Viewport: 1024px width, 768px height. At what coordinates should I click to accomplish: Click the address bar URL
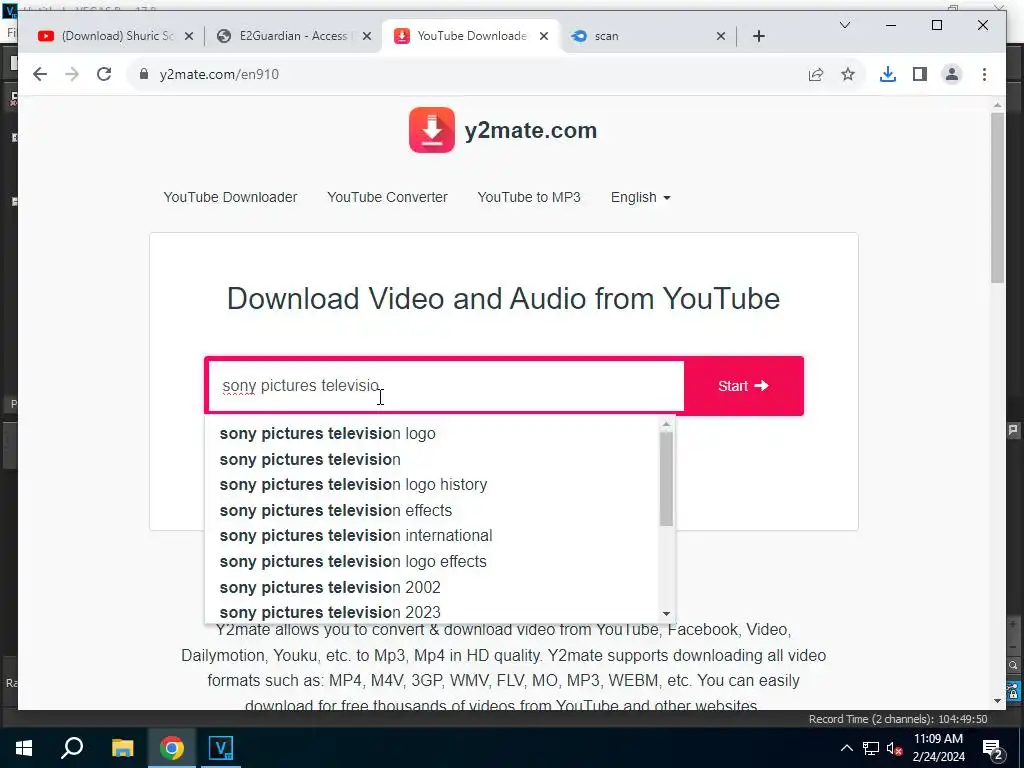coord(219,74)
